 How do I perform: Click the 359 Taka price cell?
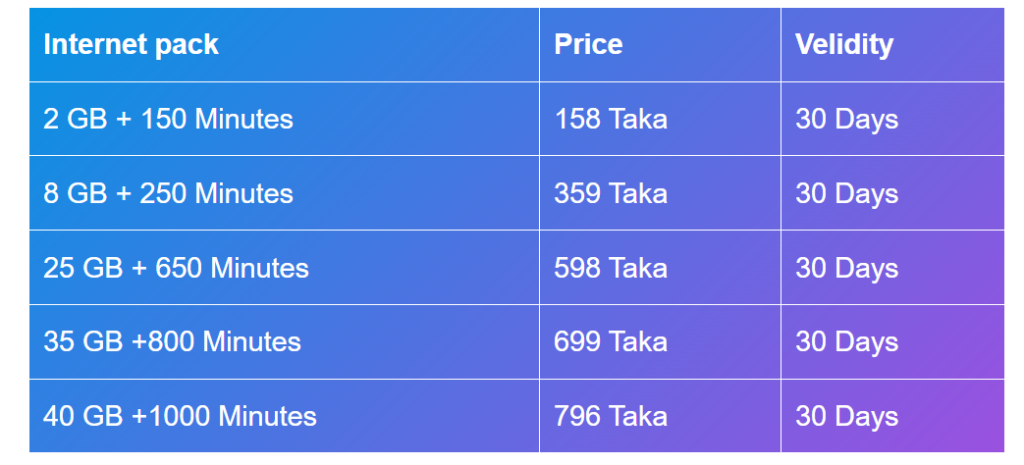tap(611, 194)
